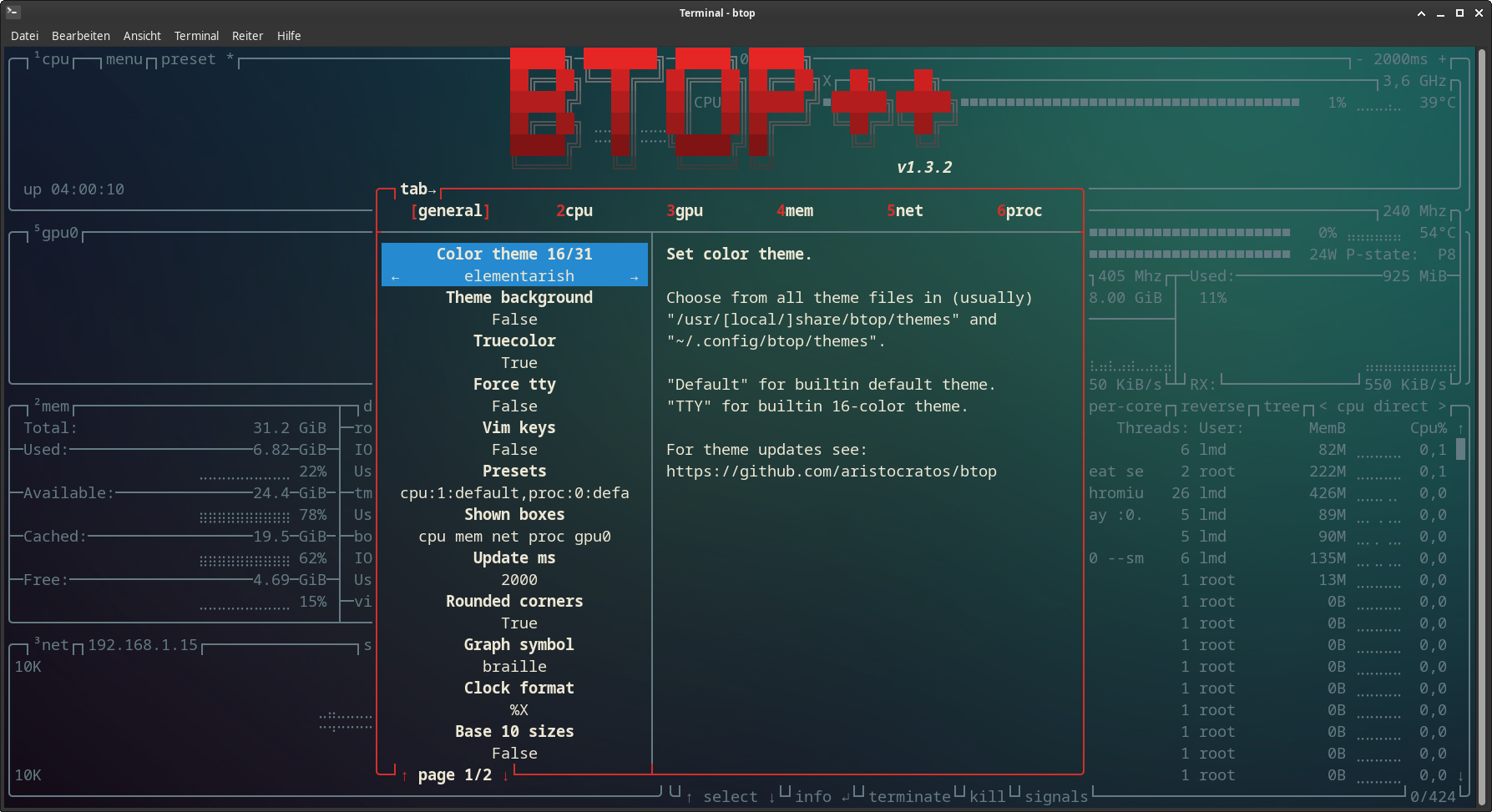This screenshot has height=812, width=1492.
Task: Go to options page 2 with down arrow
Action: pyautogui.click(x=505, y=775)
